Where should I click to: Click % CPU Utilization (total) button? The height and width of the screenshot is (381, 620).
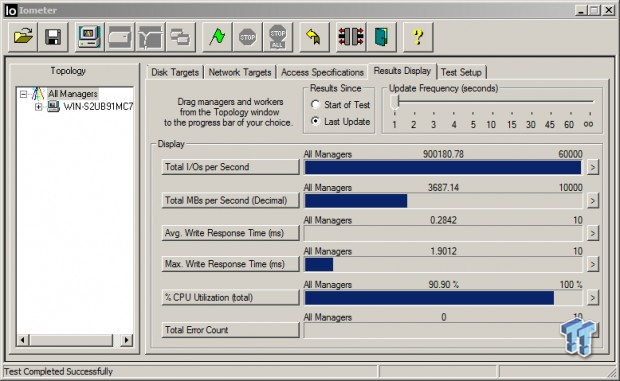tap(230, 297)
